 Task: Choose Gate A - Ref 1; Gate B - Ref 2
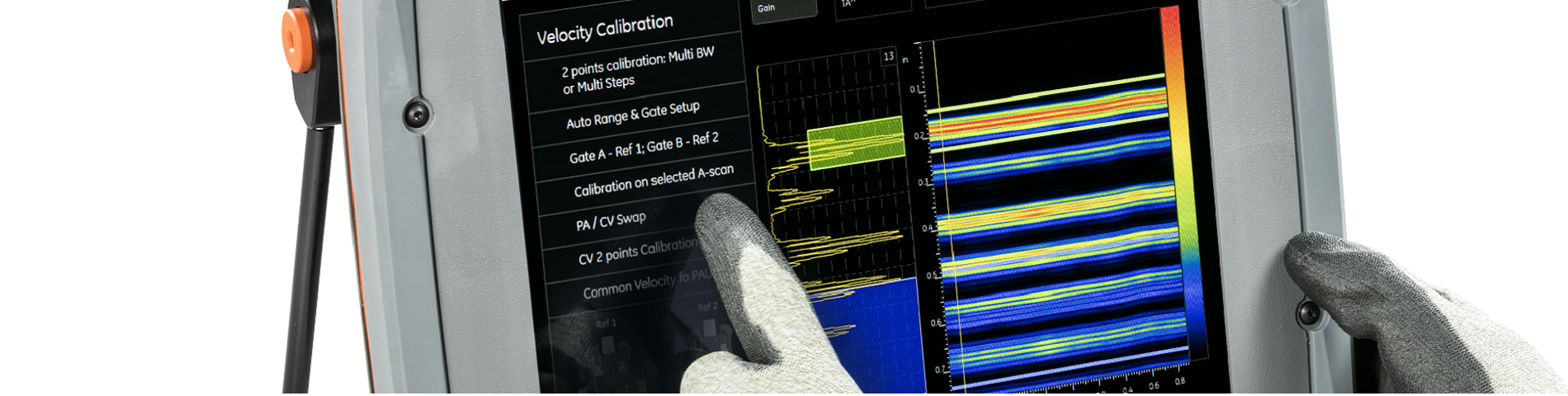click(x=644, y=148)
